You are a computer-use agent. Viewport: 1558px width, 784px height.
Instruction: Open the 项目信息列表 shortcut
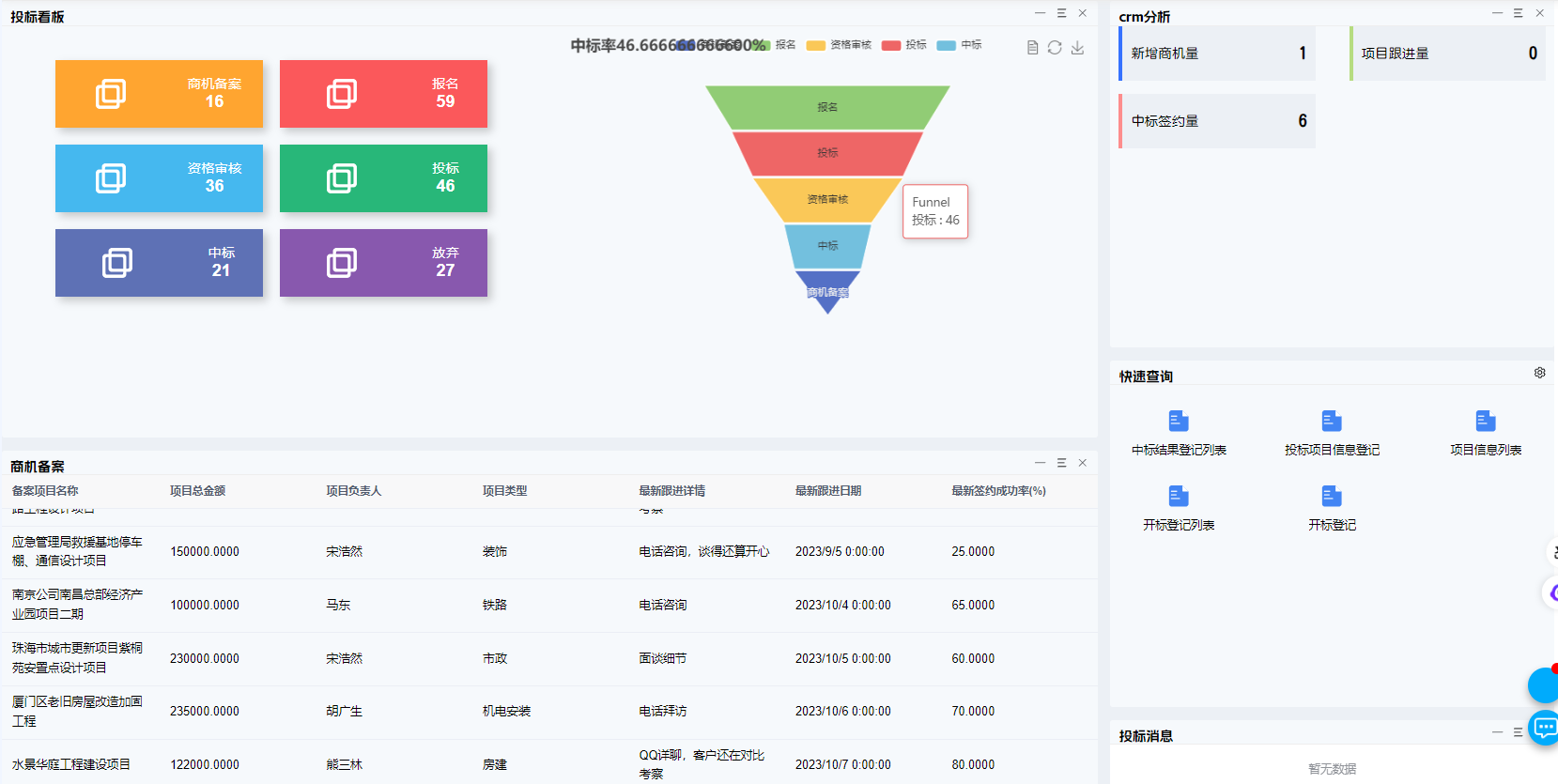pyautogui.click(x=1485, y=433)
